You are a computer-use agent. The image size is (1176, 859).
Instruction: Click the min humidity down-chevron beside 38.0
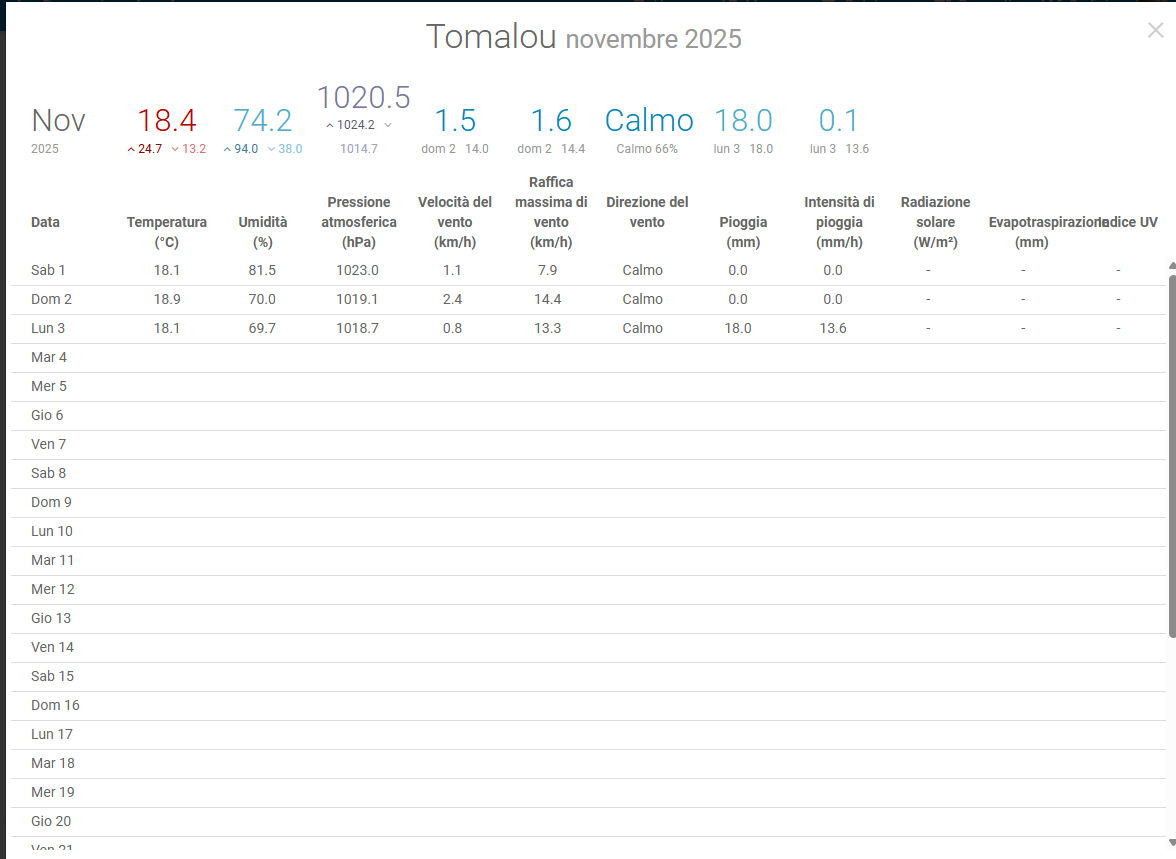(x=271, y=149)
